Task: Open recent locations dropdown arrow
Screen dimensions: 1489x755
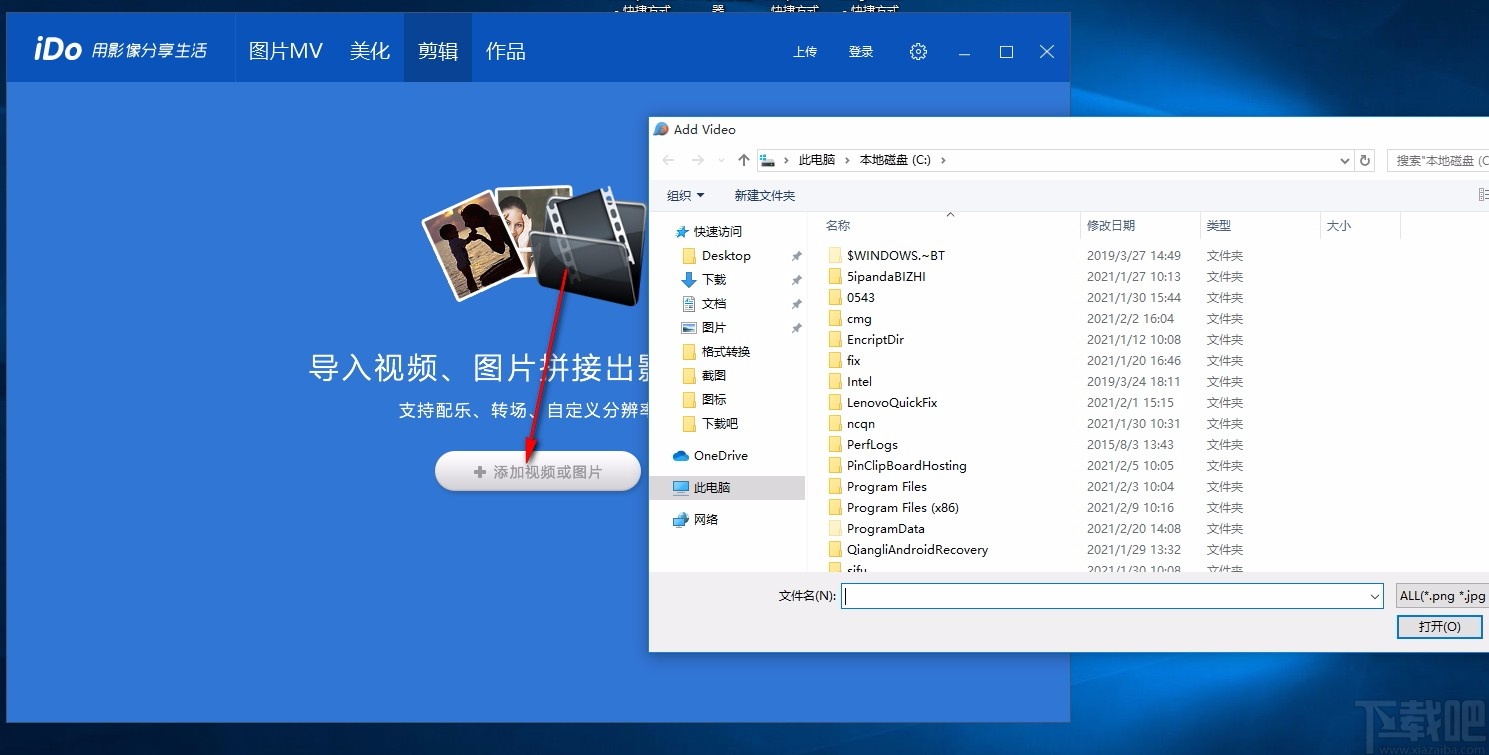Action: 720,160
